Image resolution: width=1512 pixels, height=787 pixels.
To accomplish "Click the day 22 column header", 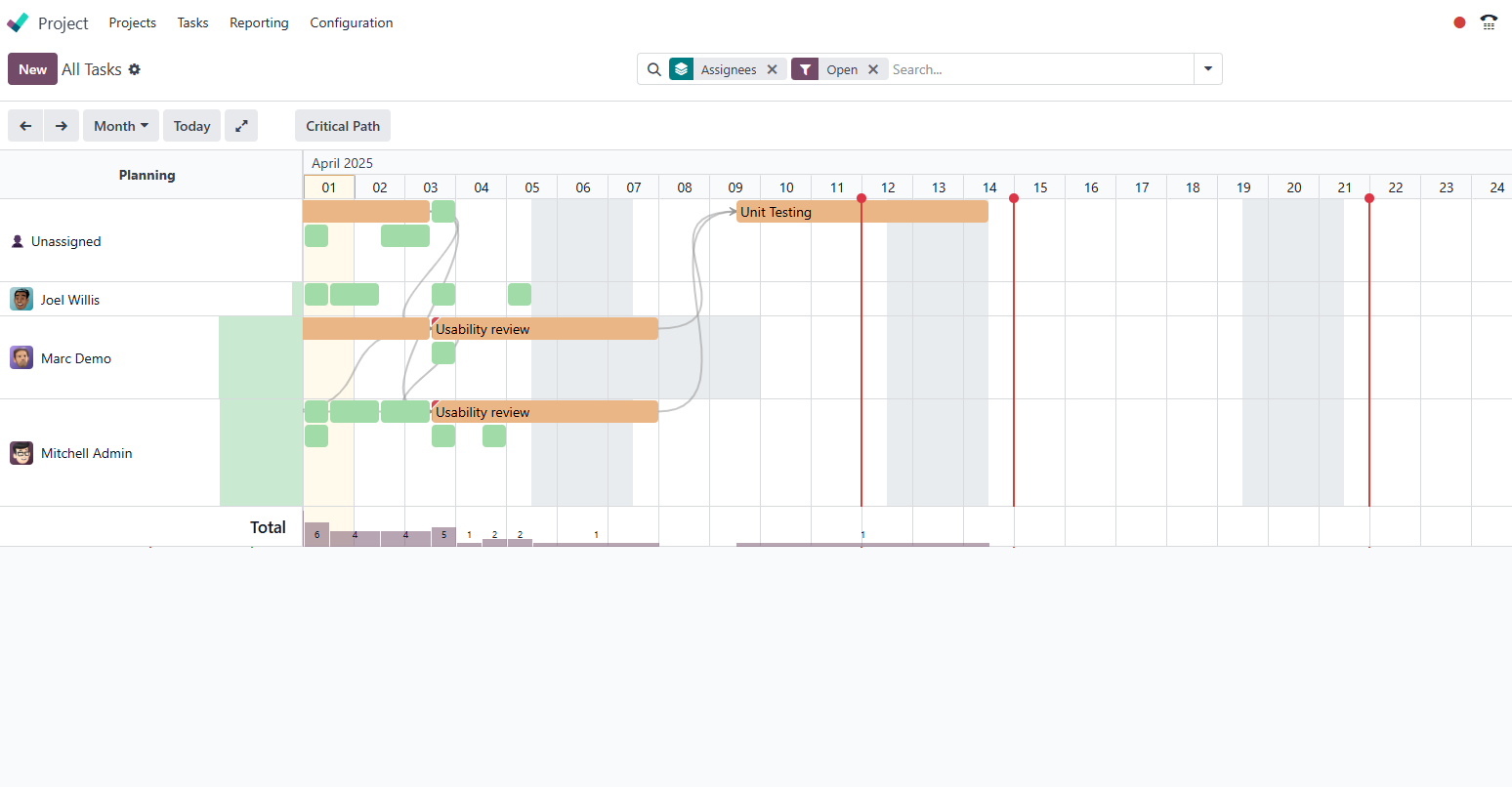I will click(x=1396, y=187).
